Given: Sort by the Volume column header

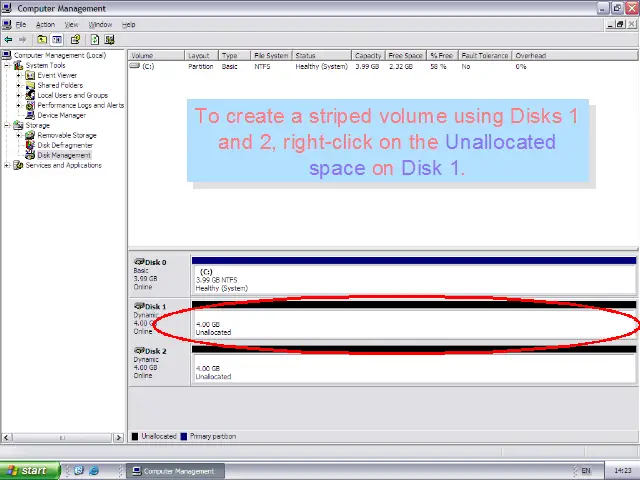Looking at the screenshot, I should pyautogui.click(x=156, y=56).
